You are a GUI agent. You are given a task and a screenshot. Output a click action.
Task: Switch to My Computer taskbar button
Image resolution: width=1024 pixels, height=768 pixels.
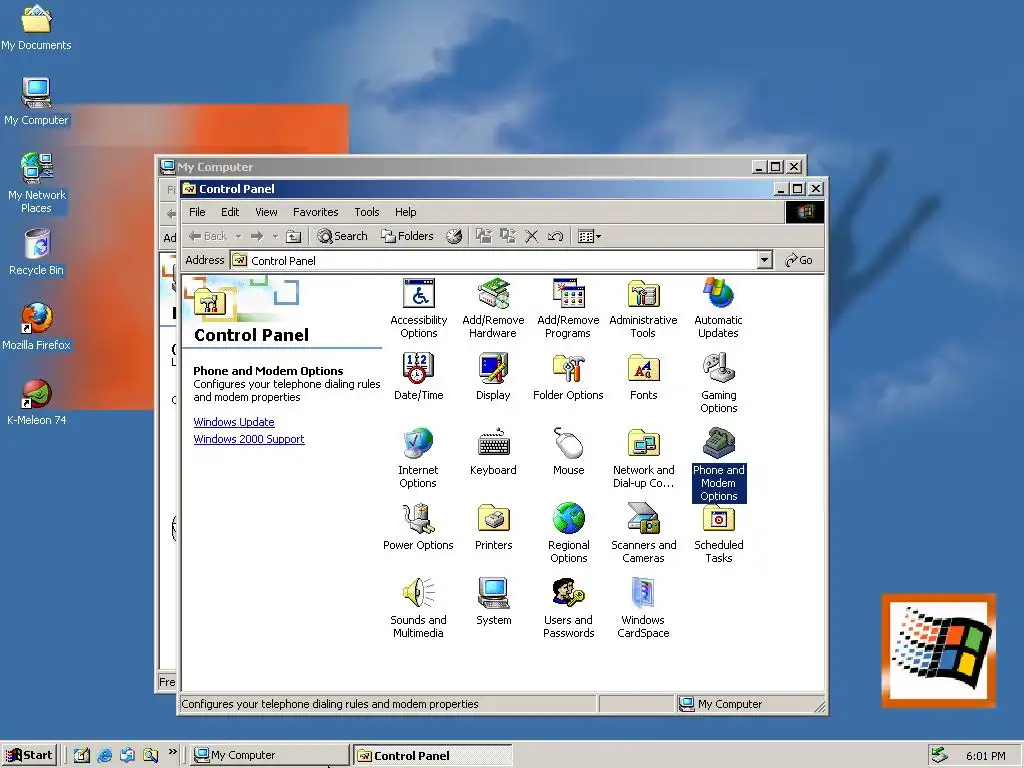(x=269, y=755)
